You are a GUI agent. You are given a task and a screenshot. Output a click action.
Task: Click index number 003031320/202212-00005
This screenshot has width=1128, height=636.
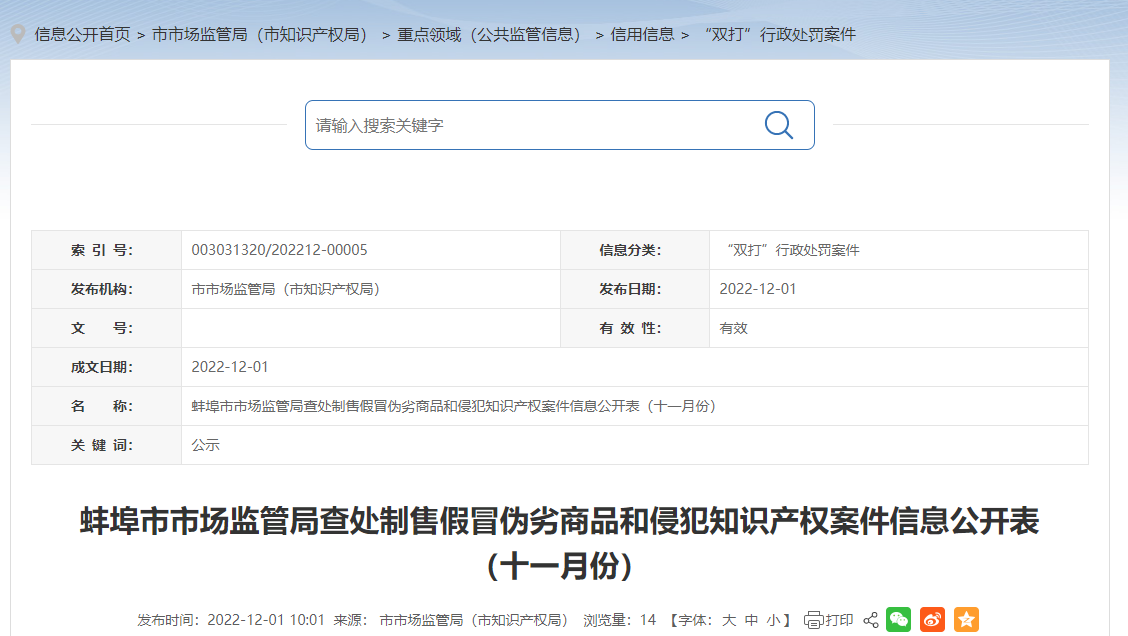pyautogui.click(x=279, y=250)
